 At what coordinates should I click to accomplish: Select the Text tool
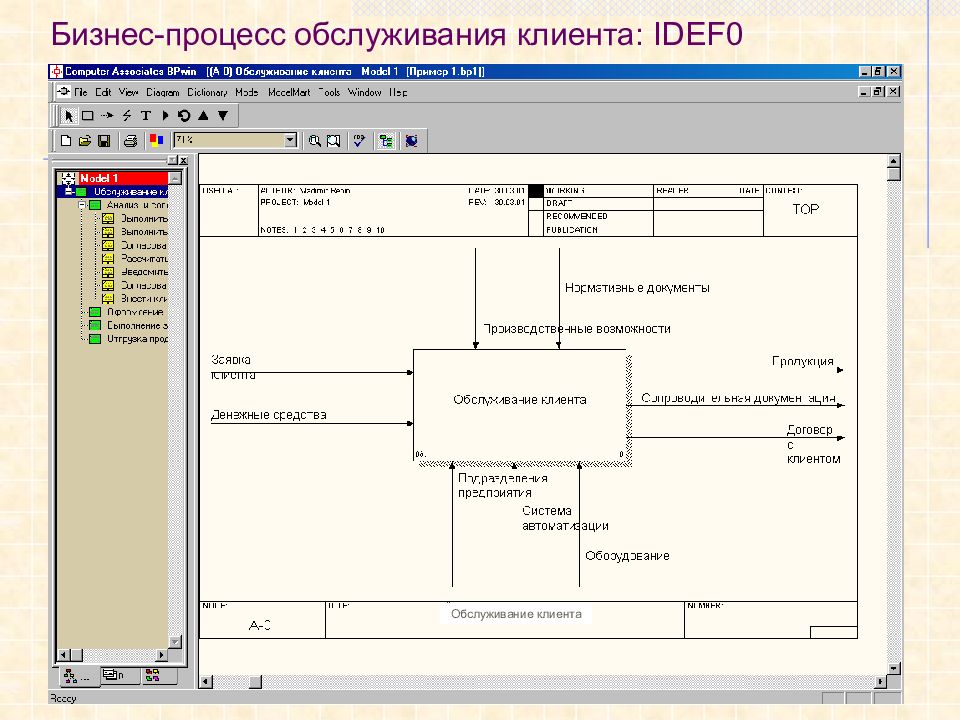pyautogui.click(x=146, y=115)
